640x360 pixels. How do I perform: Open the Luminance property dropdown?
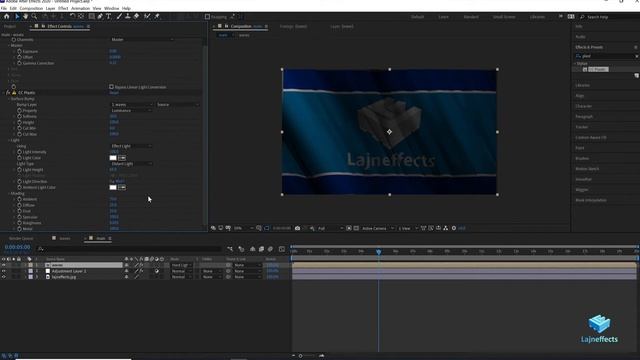[x=131, y=111]
